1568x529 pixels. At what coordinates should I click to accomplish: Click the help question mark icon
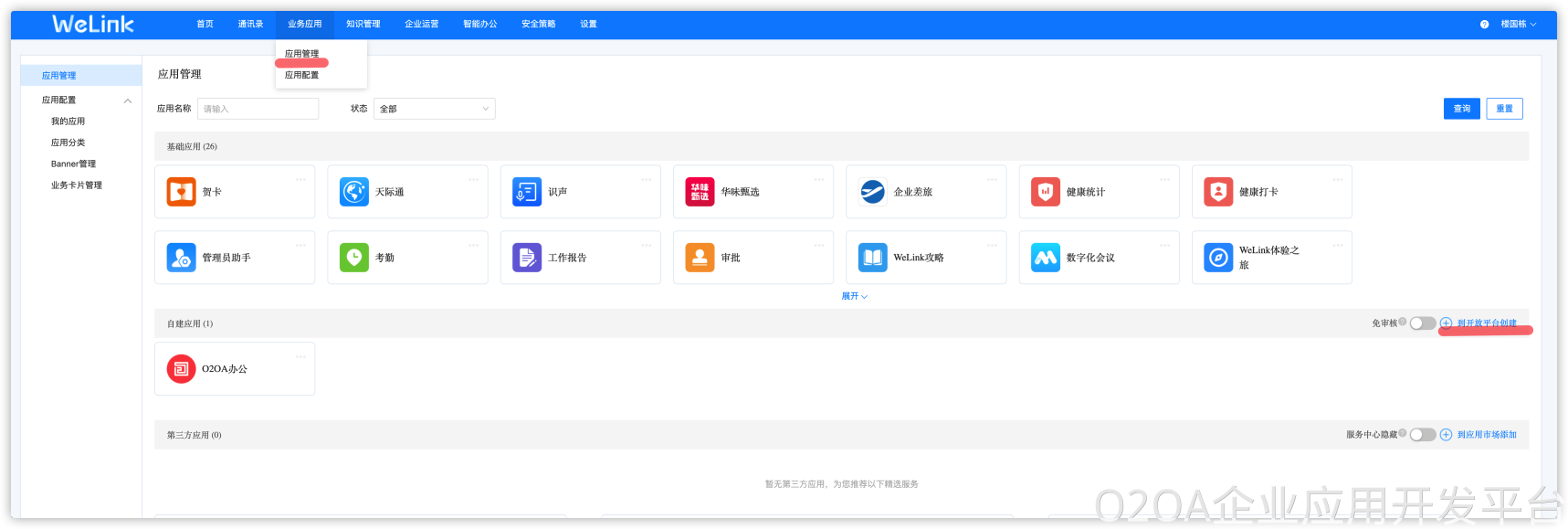(x=1484, y=25)
